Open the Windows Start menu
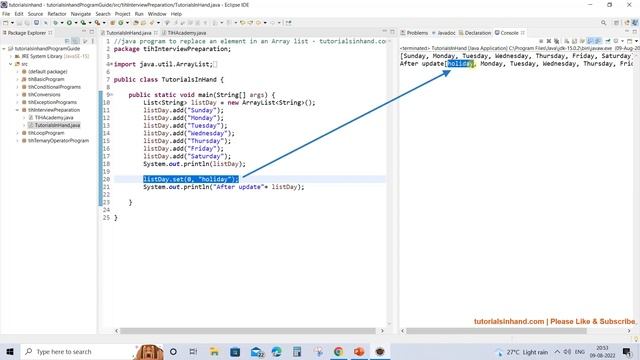The height and width of the screenshot is (360, 640). click(x=10, y=351)
